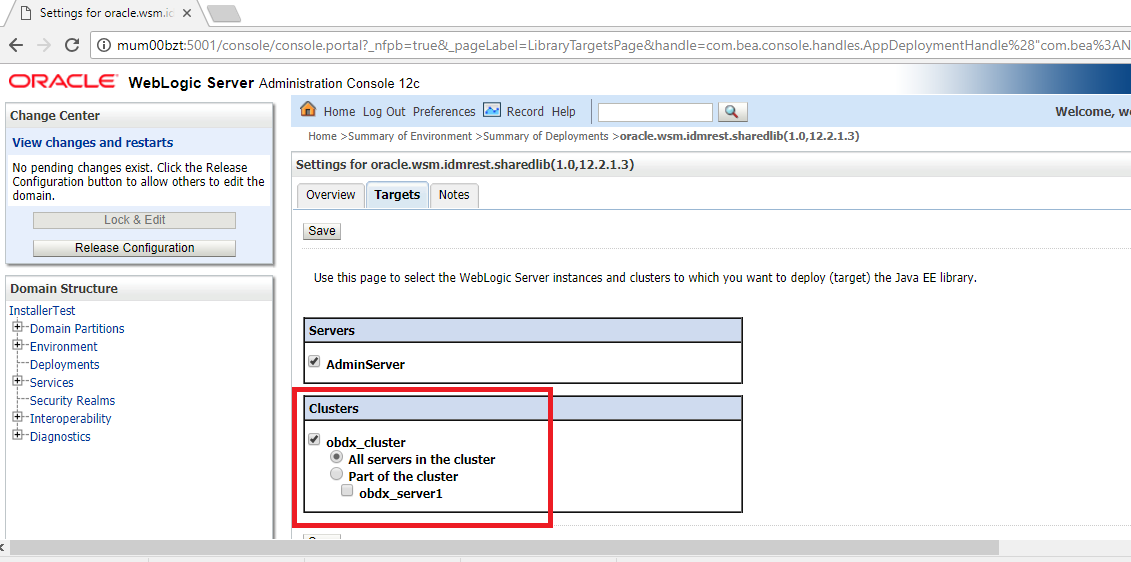1131x562 pixels.
Task: Expand the Diagnostics tree node
Action: (18, 435)
